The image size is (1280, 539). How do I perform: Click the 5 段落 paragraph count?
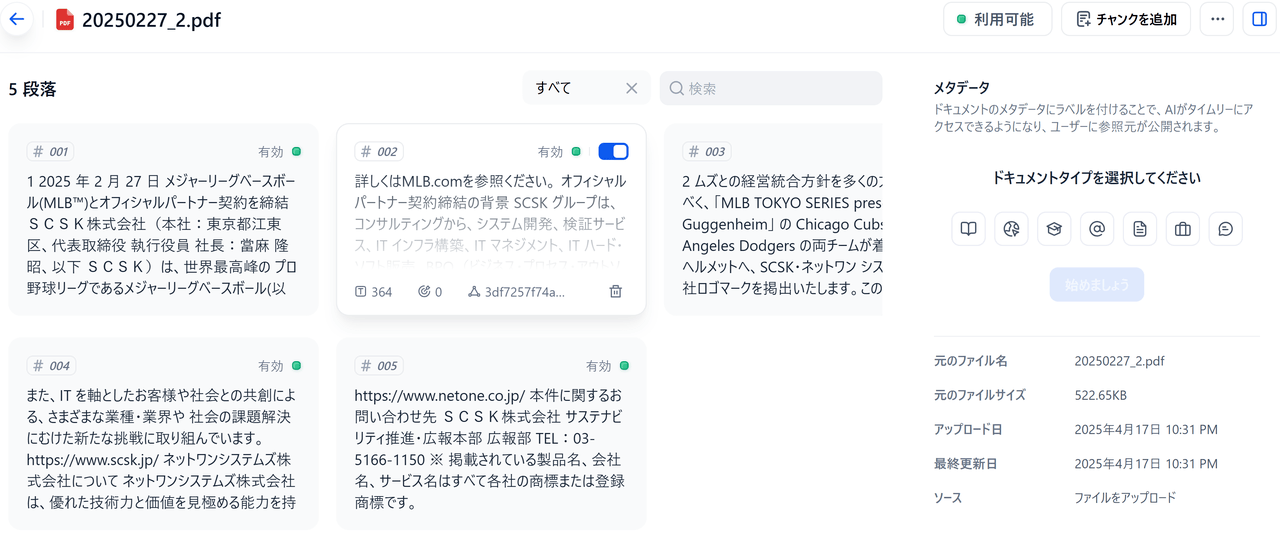tap(33, 89)
